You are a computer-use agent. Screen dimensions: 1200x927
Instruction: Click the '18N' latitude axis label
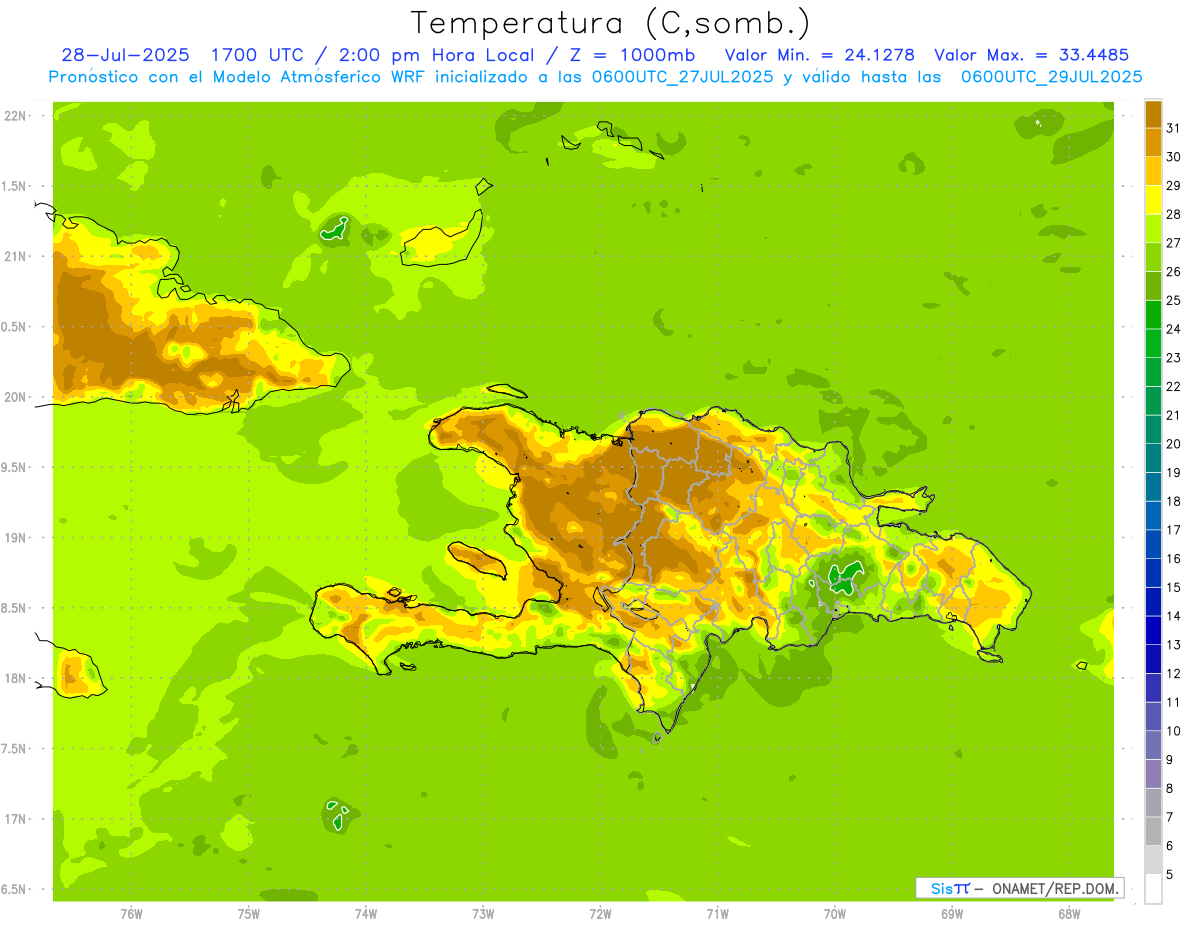[15, 678]
